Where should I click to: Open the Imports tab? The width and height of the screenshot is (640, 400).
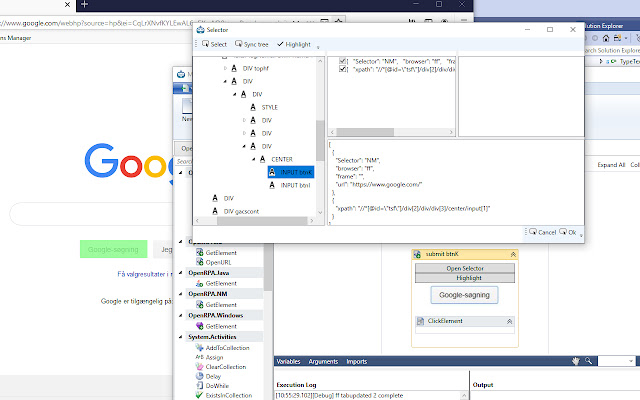tap(357, 361)
